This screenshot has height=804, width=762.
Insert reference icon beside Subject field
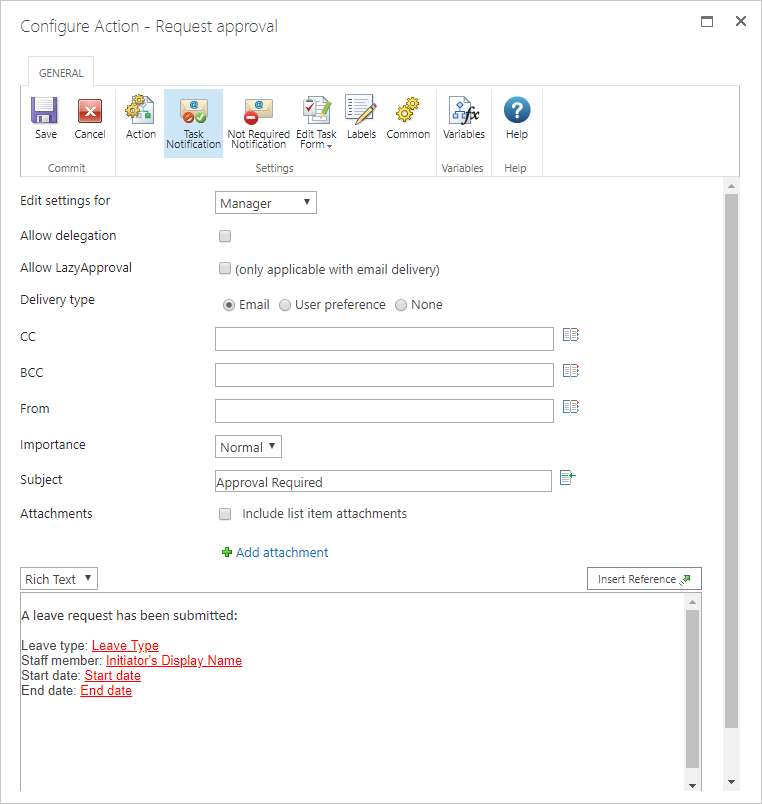click(568, 477)
